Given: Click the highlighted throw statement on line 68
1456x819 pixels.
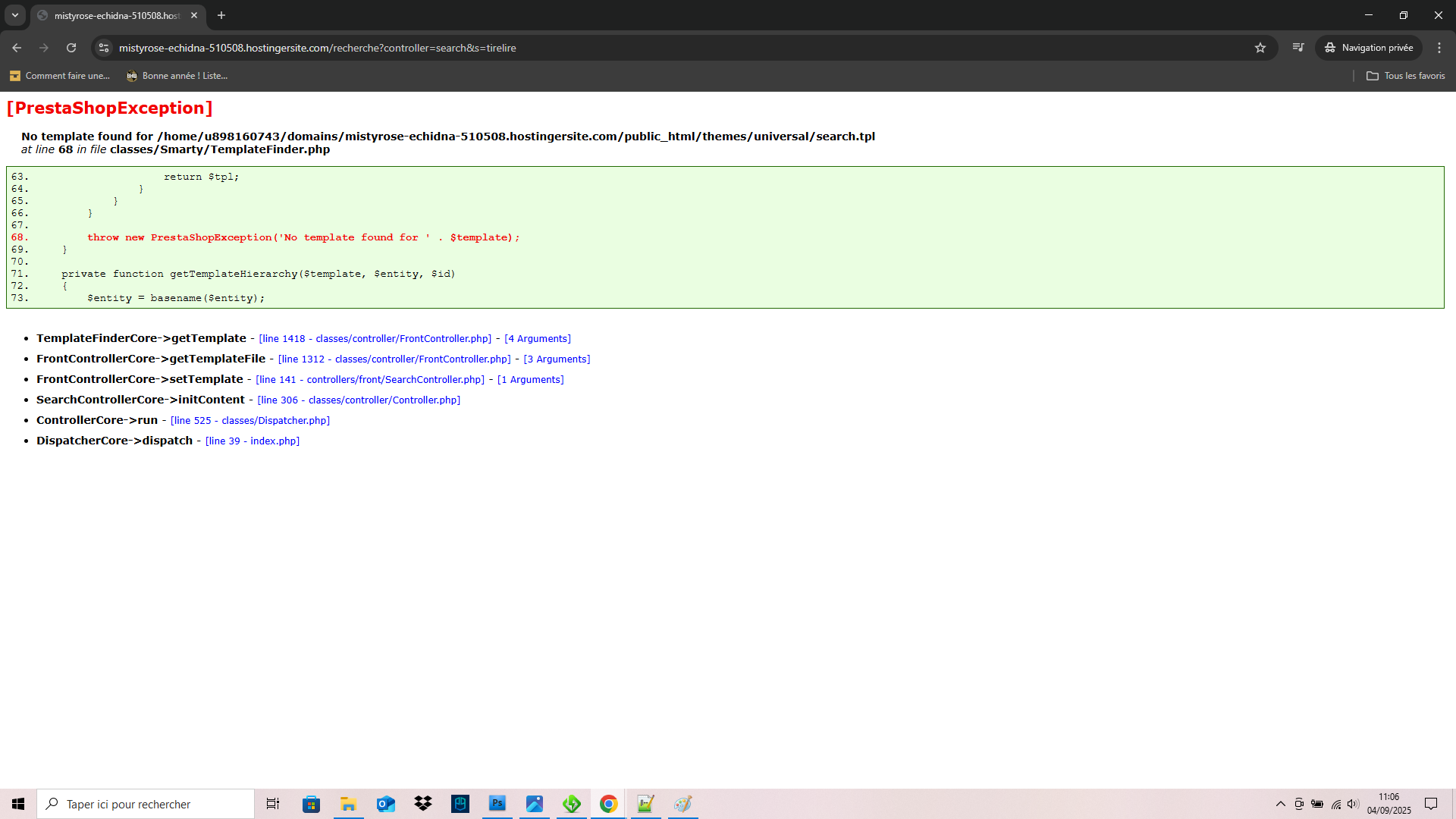Looking at the screenshot, I should coord(303,237).
